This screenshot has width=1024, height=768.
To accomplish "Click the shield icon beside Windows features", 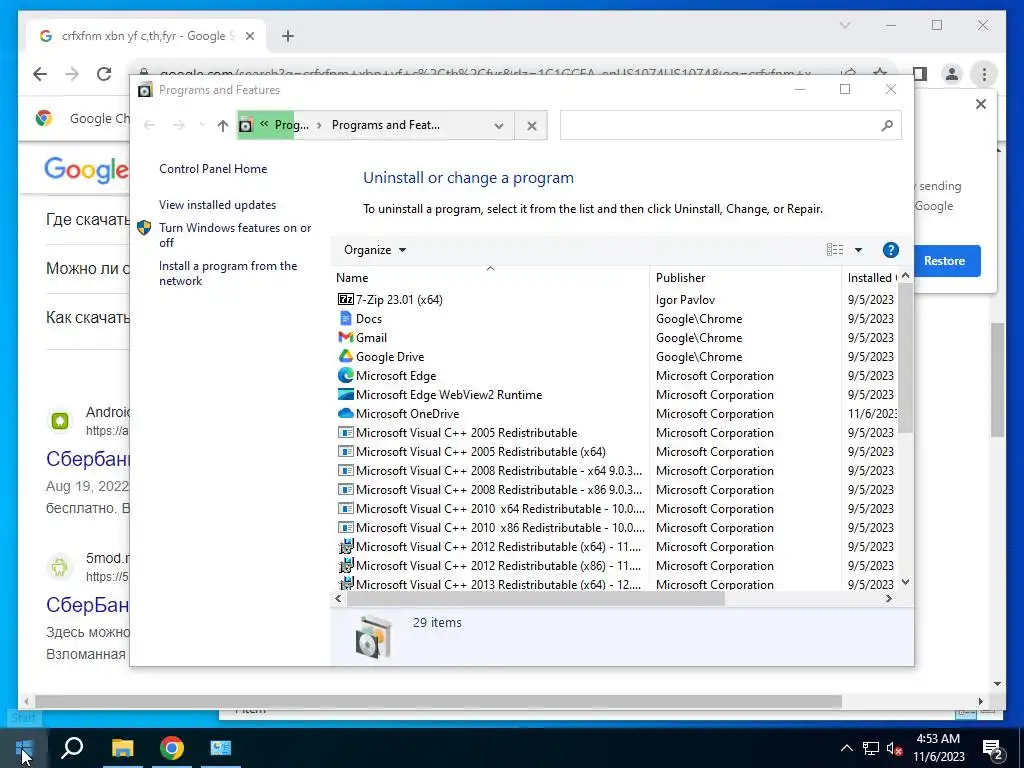I will click(x=144, y=228).
